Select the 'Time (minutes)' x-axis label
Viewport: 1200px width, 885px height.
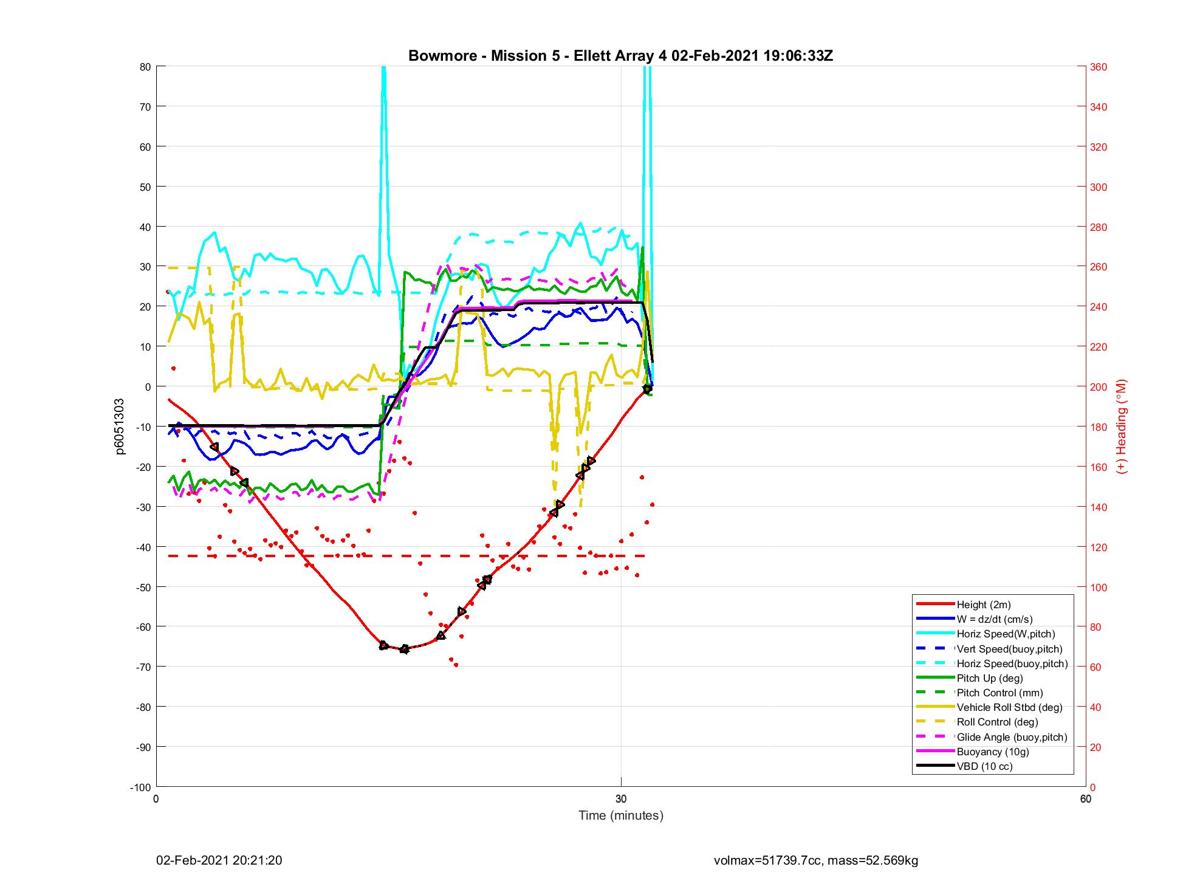(x=621, y=815)
